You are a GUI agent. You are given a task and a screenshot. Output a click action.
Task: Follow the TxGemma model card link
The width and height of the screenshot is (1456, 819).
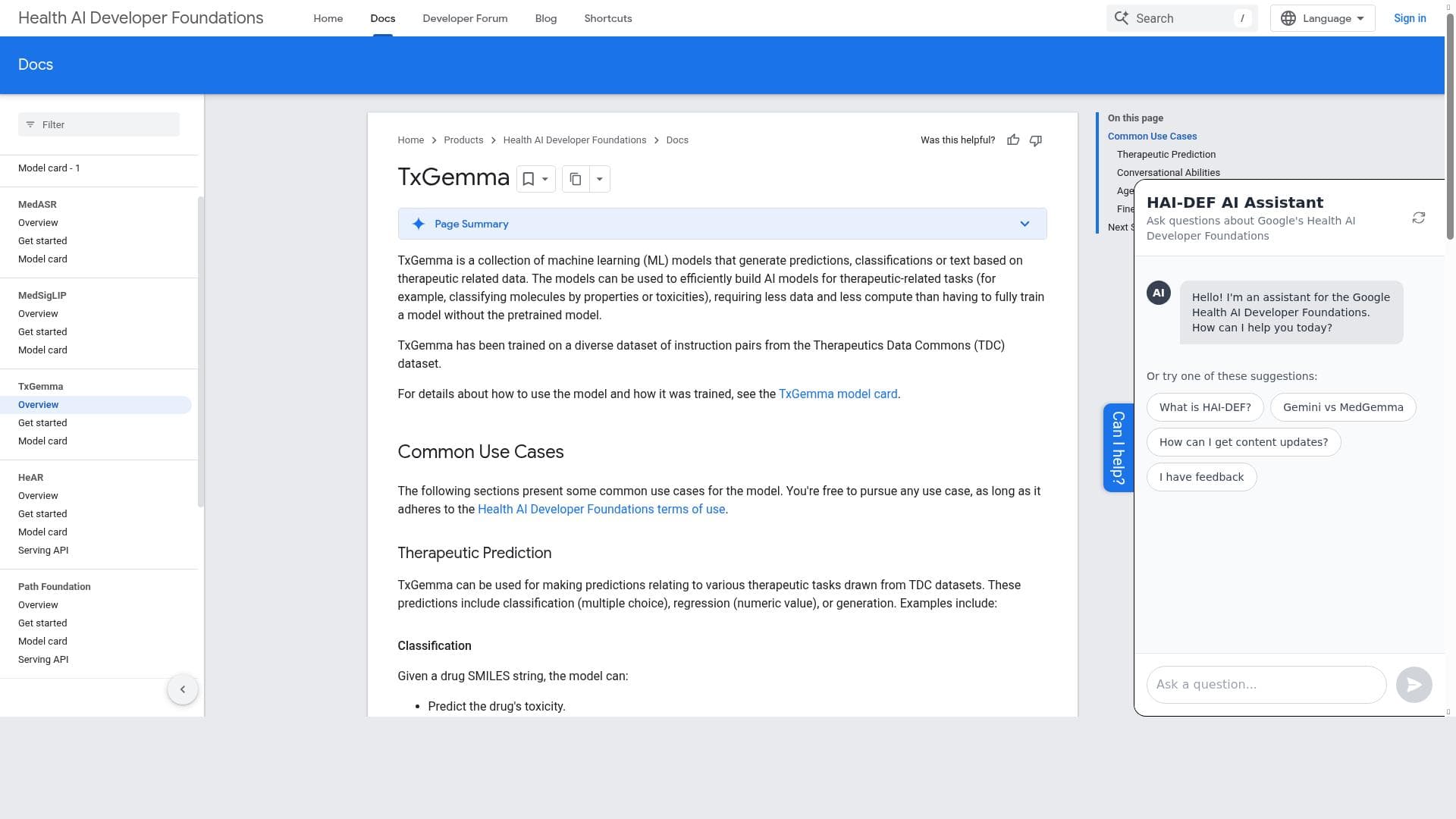tap(838, 394)
